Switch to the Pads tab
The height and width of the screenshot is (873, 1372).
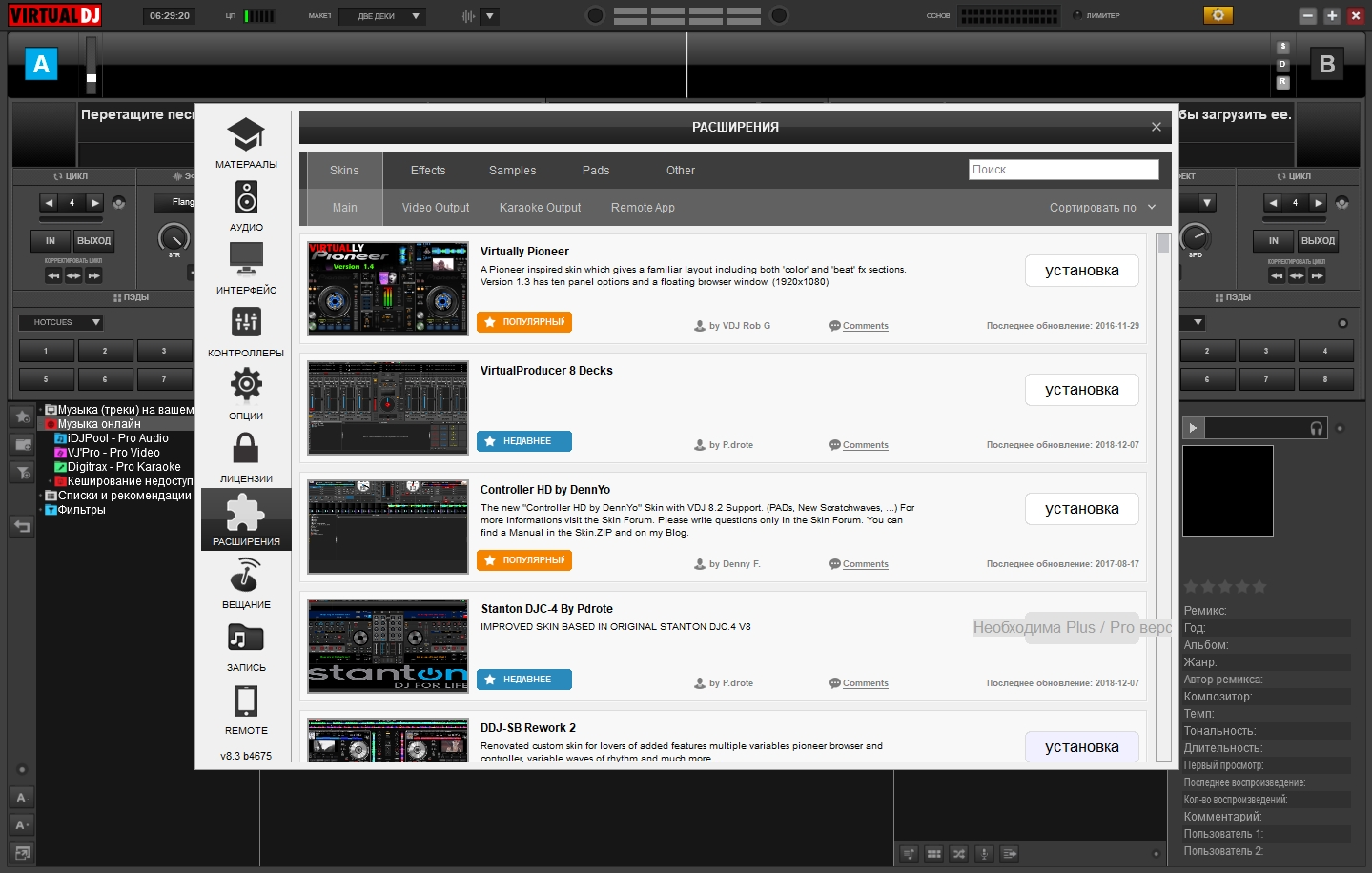(596, 171)
